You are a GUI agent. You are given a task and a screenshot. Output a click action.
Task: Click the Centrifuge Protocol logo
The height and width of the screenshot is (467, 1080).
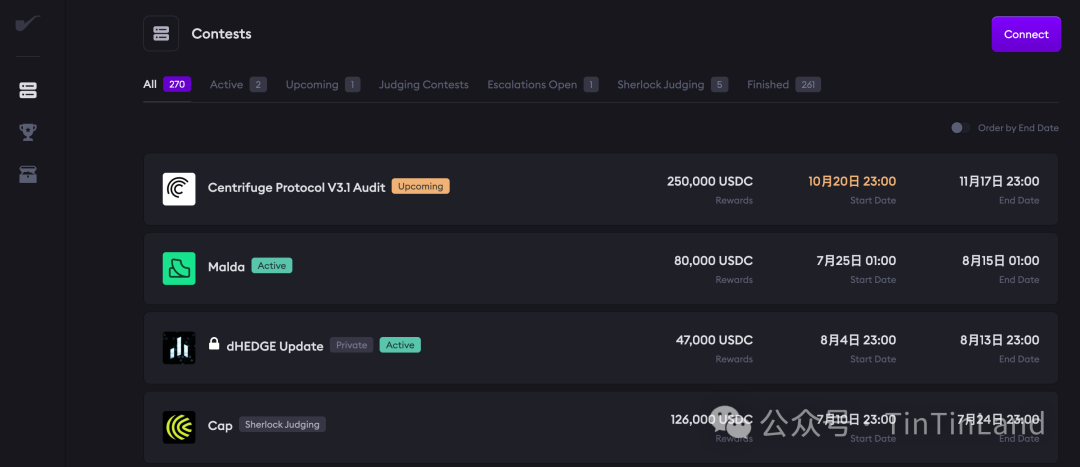tap(179, 189)
